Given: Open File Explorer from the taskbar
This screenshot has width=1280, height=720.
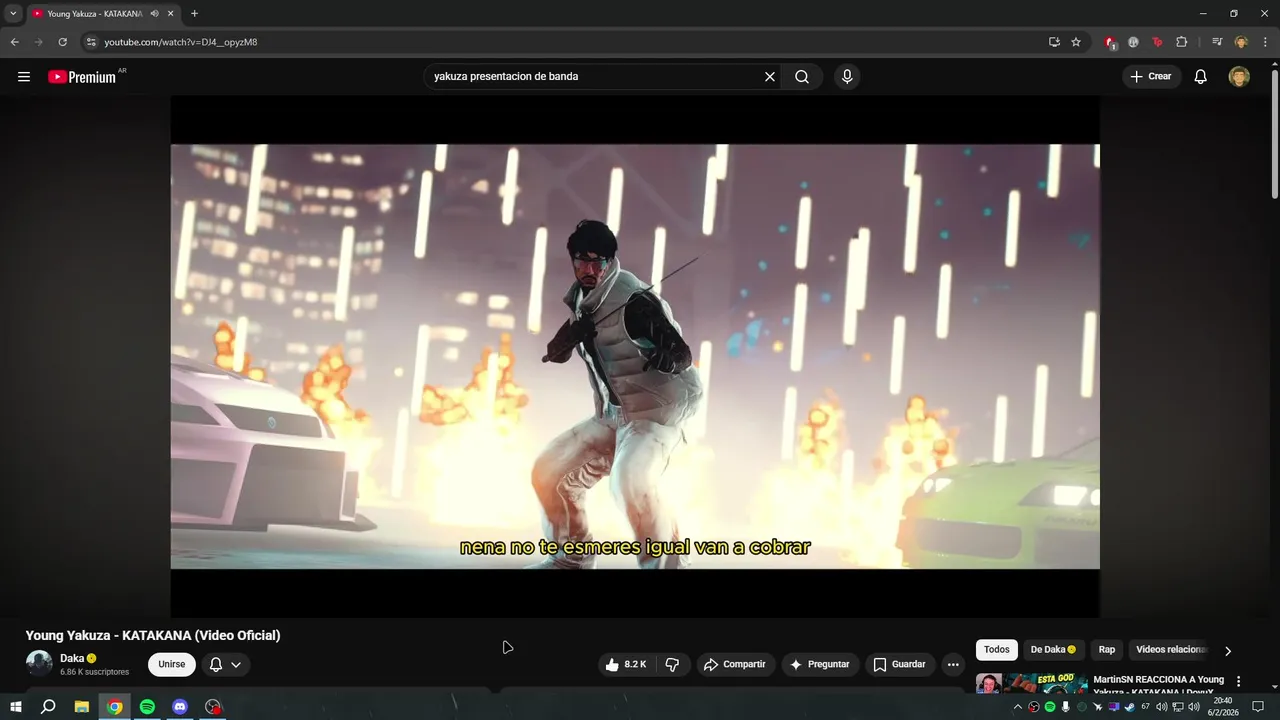Looking at the screenshot, I should click(x=82, y=707).
